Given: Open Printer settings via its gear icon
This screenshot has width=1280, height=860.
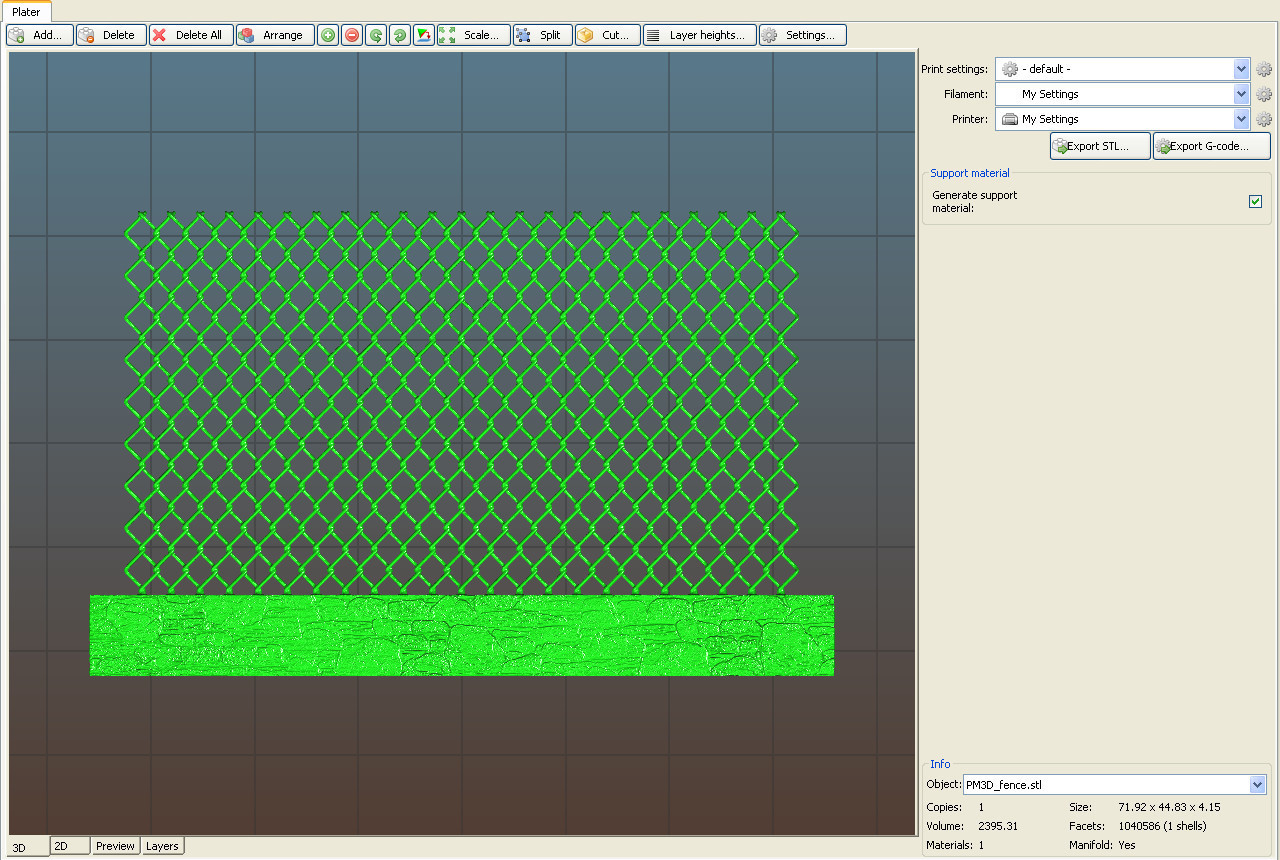Looking at the screenshot, I should [x=1264, y=119].
